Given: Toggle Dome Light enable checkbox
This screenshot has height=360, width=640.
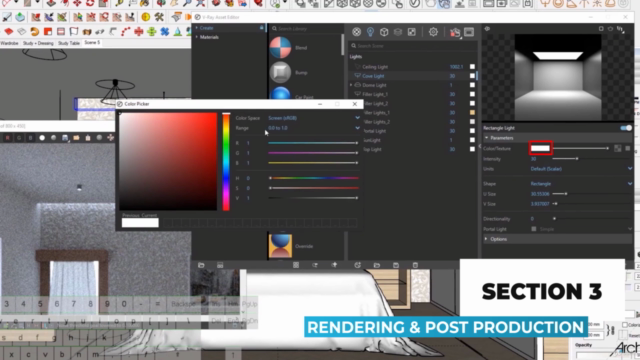Looking at the screenshot, I should (472, 85).
